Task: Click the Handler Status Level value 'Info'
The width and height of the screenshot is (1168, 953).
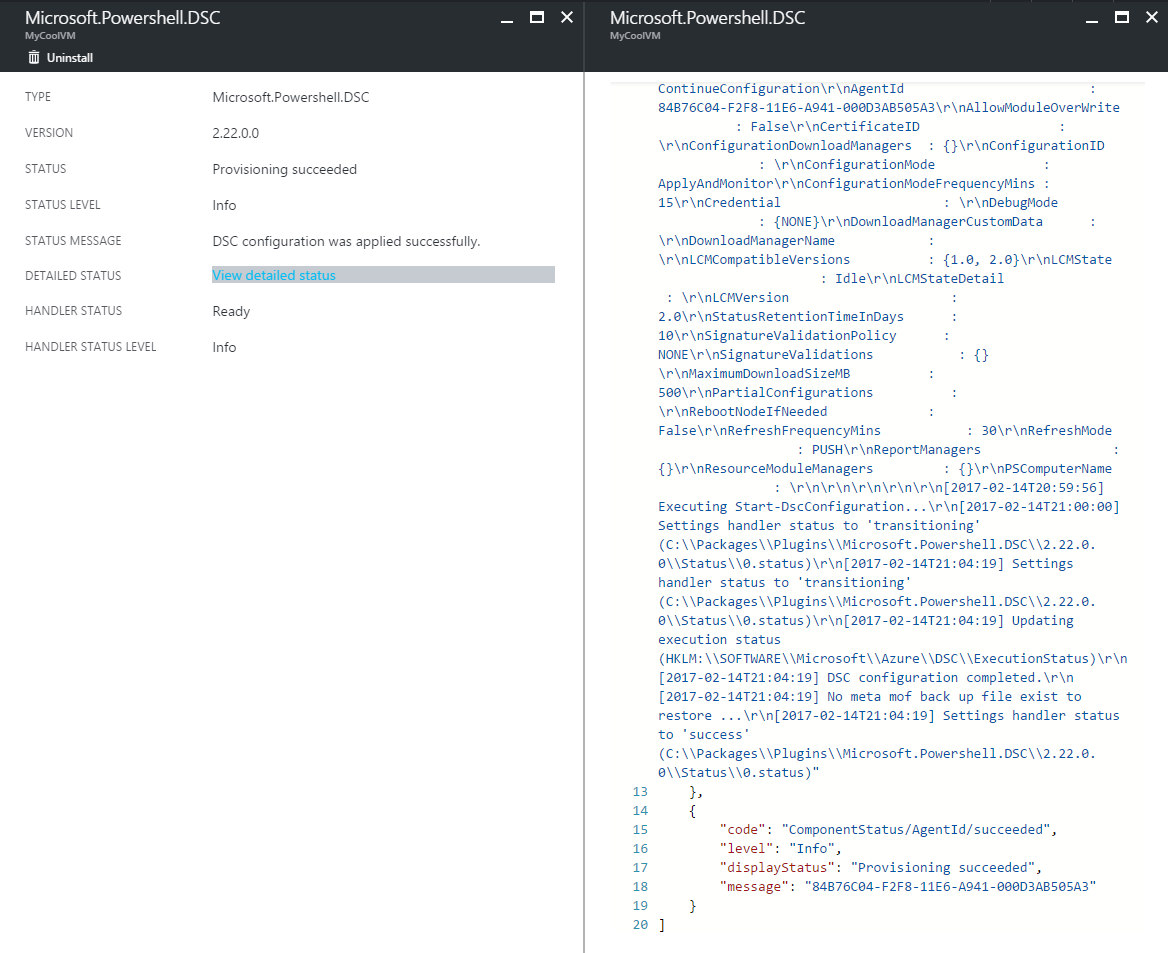Action: point(224,347)
